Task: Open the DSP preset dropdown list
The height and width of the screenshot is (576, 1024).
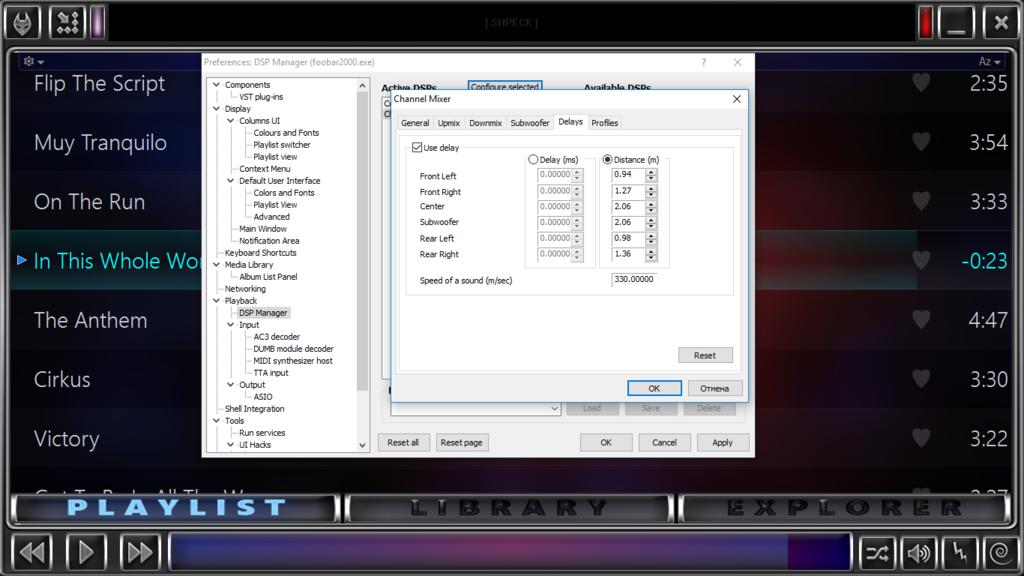Action: [555, 408]
